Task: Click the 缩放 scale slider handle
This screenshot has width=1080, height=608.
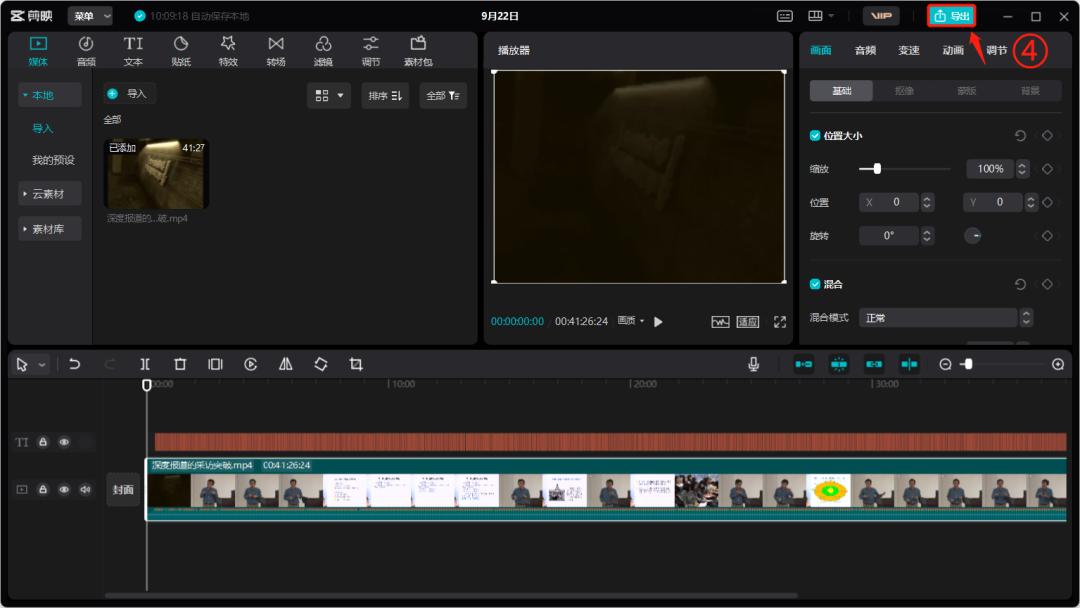Action: tap(877, 169)
